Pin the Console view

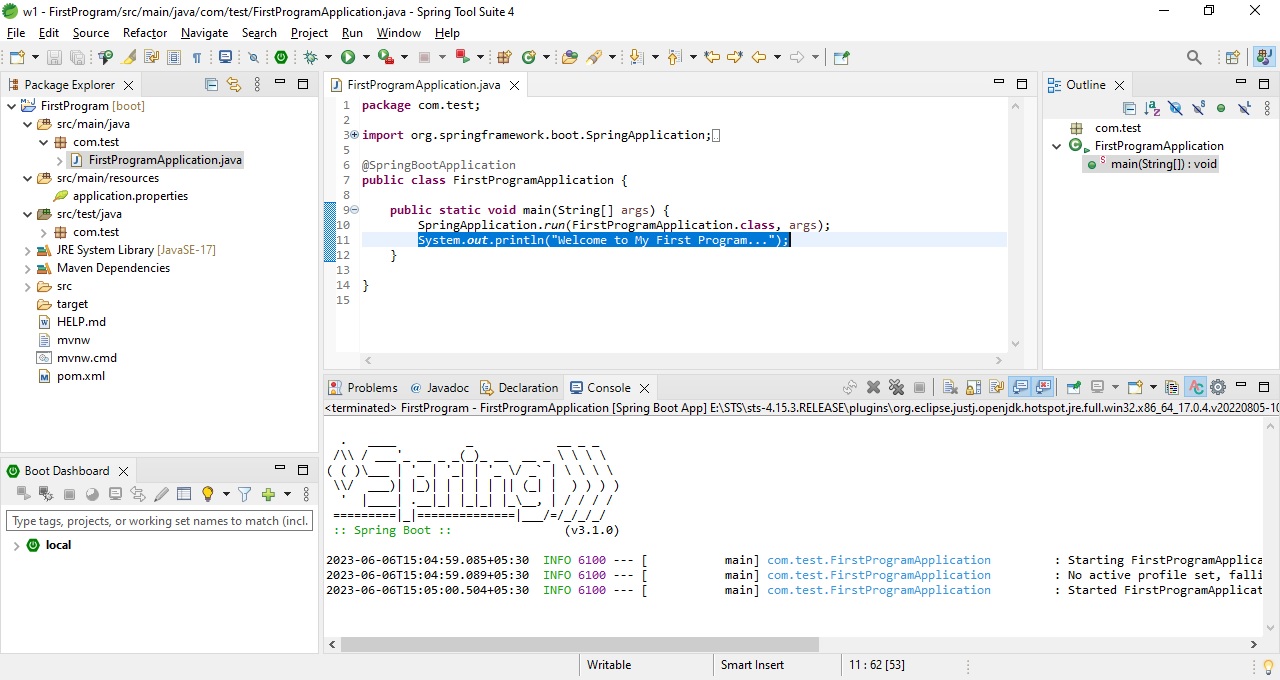point(1073,387)
